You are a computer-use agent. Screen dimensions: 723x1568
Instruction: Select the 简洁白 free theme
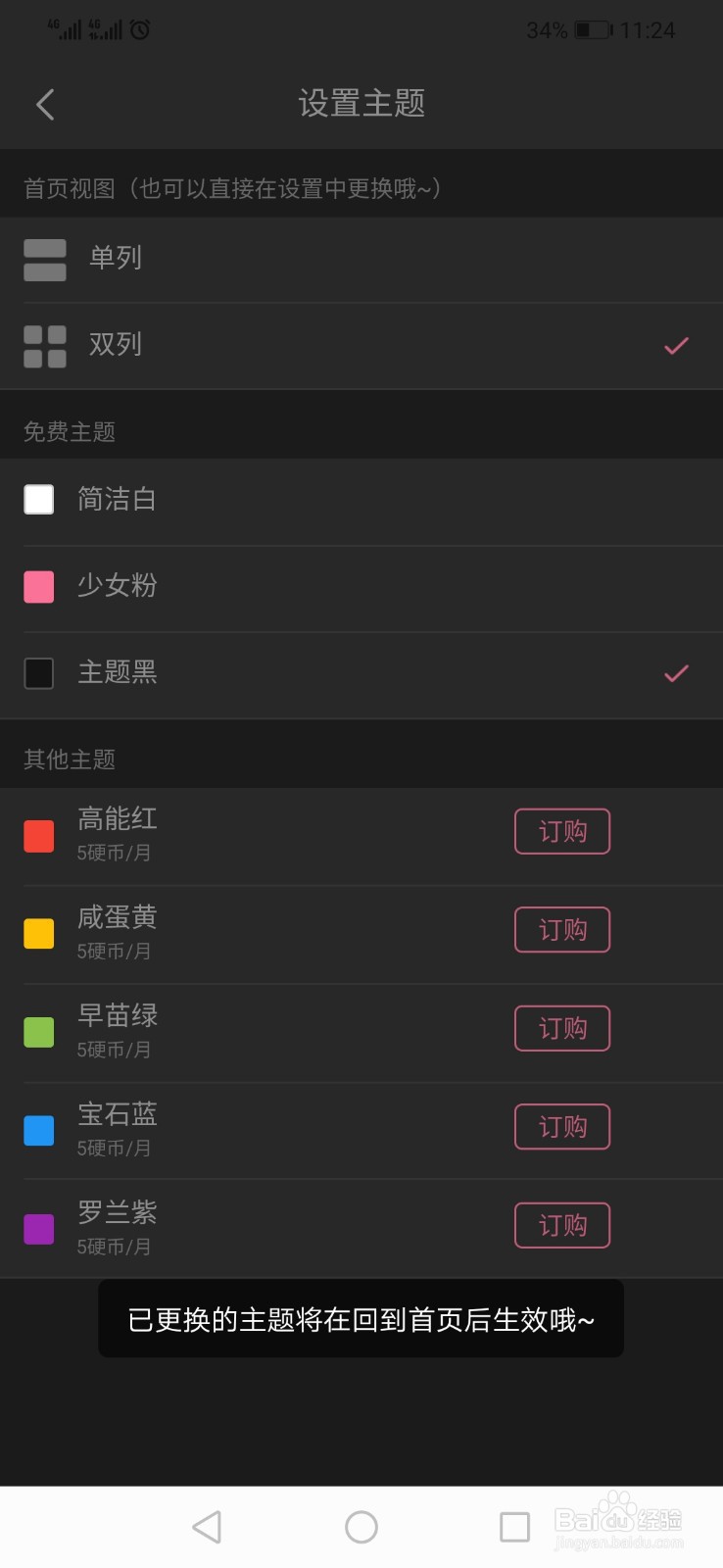click(x=361, y=500)
